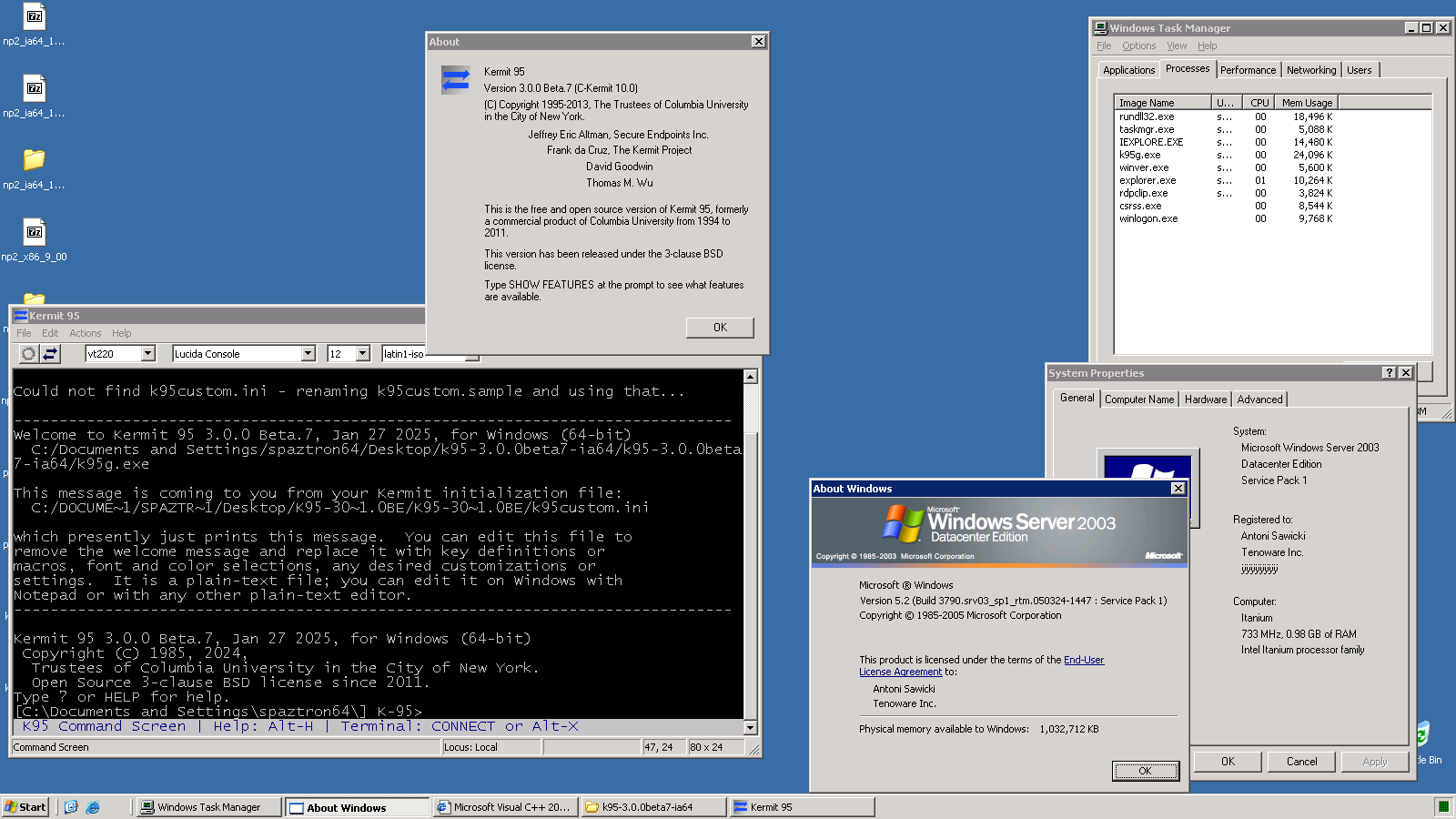
Task: Open the font size 12 dropdown
Action: (363, 354)
